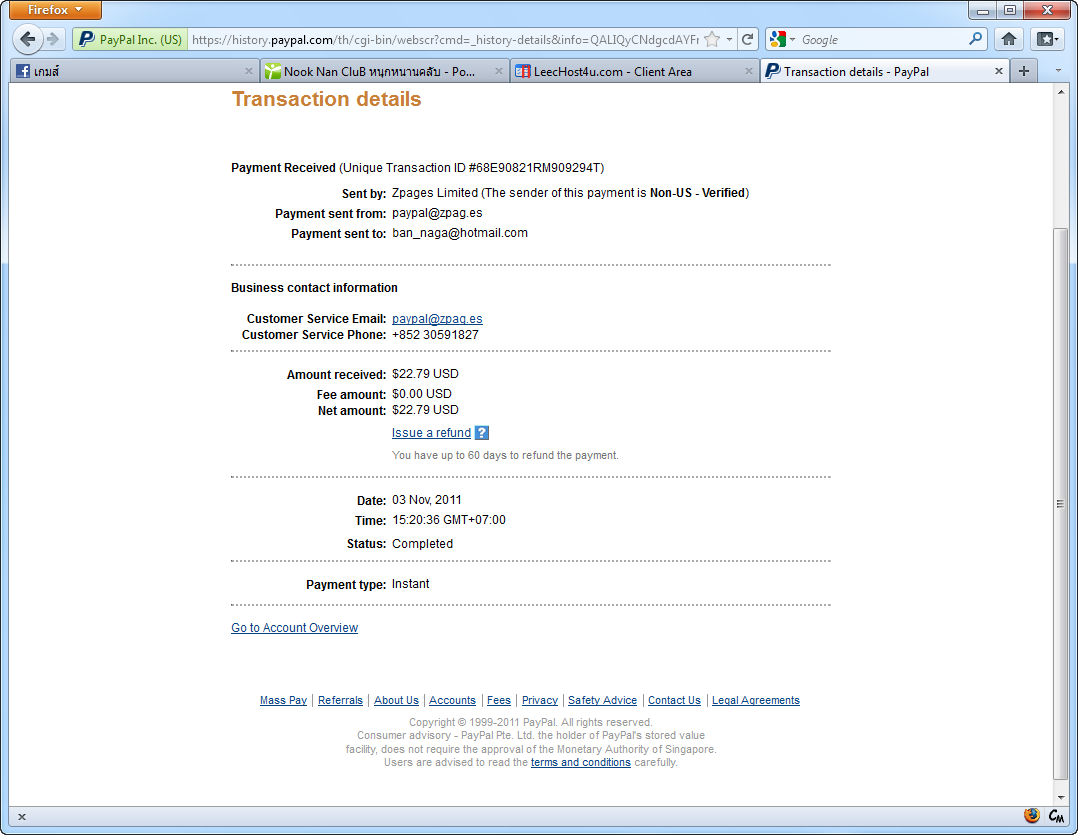Close the add-on bar with X

click(22, 817)
